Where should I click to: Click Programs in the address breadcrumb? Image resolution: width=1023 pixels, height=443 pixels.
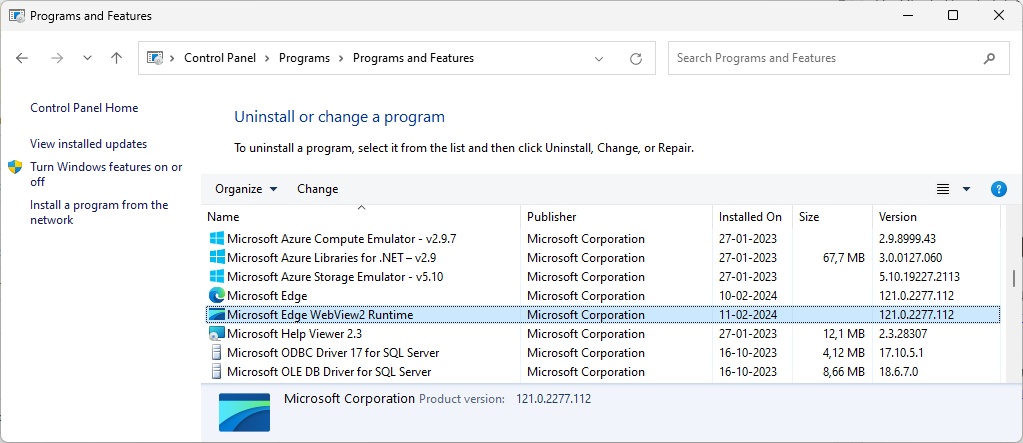pos(304,58)
